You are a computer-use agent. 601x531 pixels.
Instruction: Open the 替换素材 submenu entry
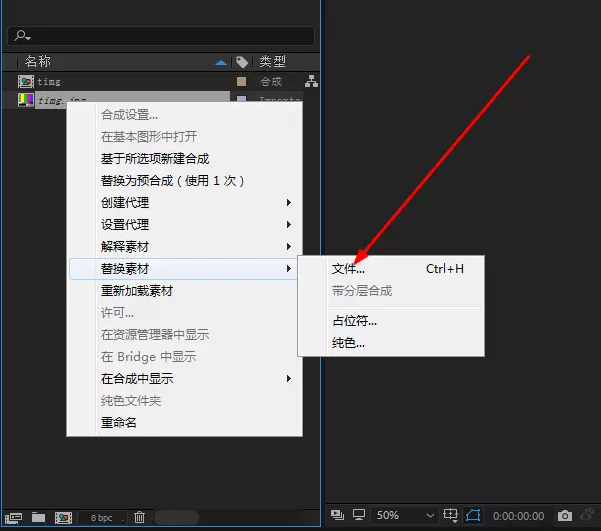point(184,269)
